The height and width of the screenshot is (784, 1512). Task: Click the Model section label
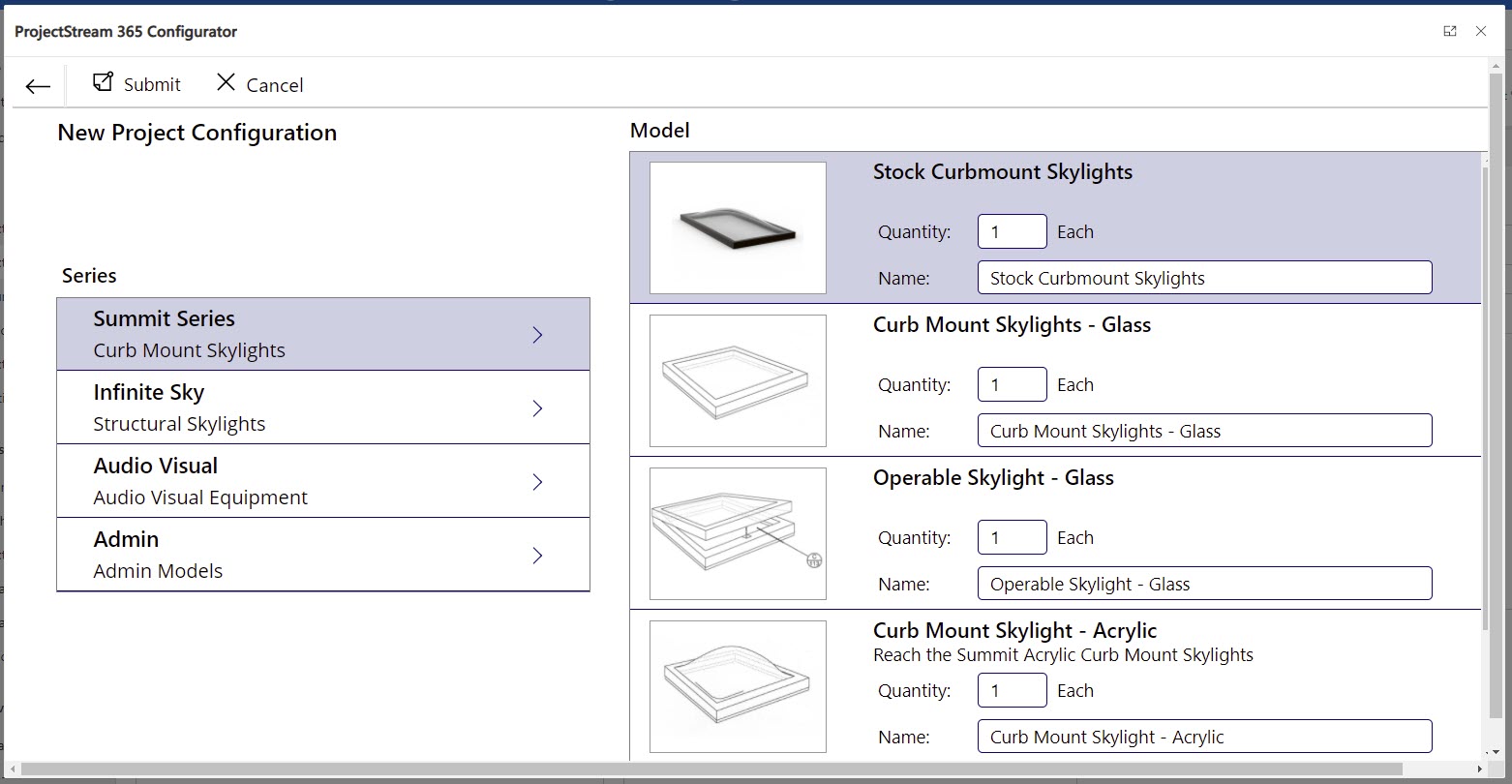pyautogui.click(x=660, y=131)
